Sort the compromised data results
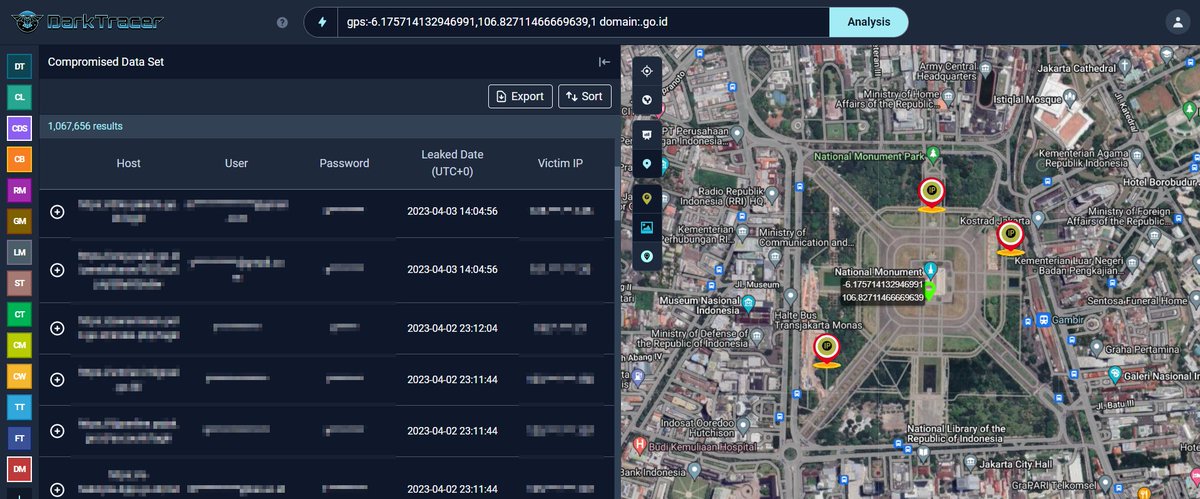The height and width of the screenshot is (499, 1200). tap(584, 96)
